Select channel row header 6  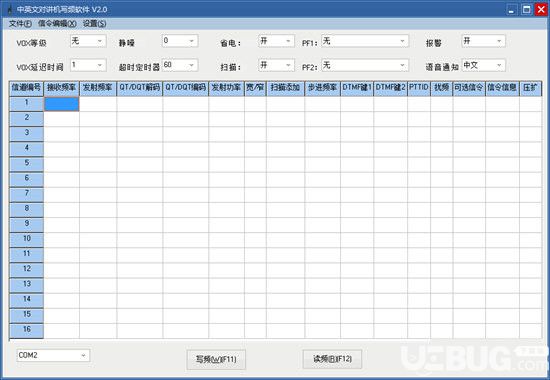pyautogui.click(x=26, y=180)
